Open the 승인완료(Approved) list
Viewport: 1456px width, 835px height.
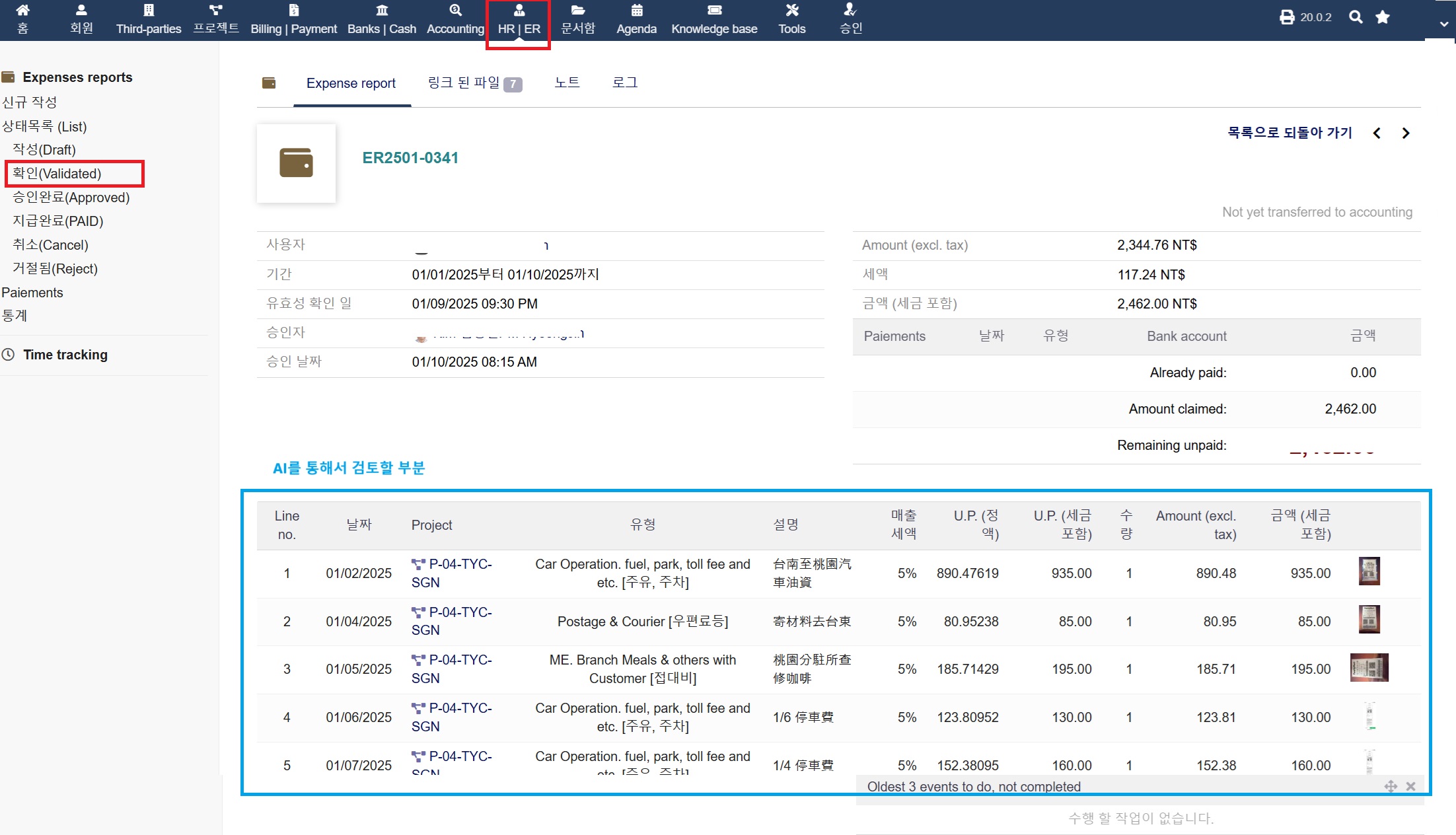[71, 198]
